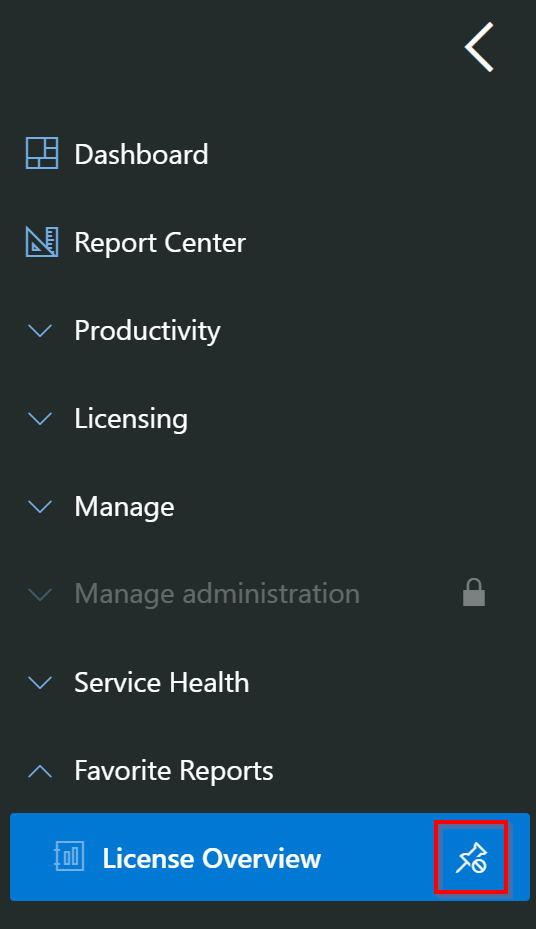Image resolution: width=536 pixels, height=929 pixels.
Task: Select the Productivity label
Action: coord(147,331)
